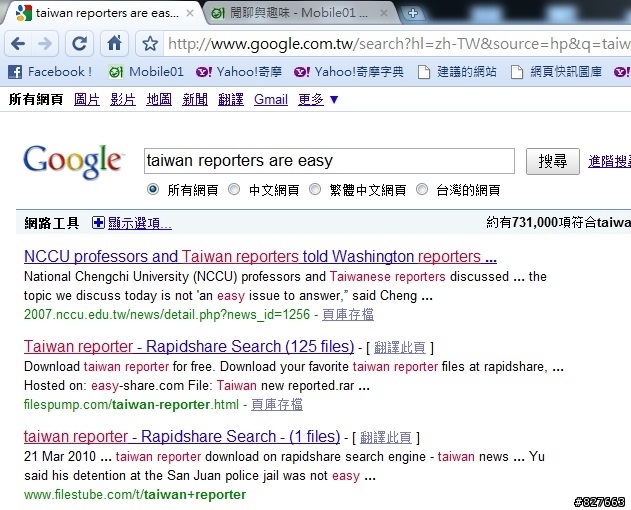Click the bold 所有網頁 navigation label
The height and width of the screenshot is (510, 631).
pos(36,99)
